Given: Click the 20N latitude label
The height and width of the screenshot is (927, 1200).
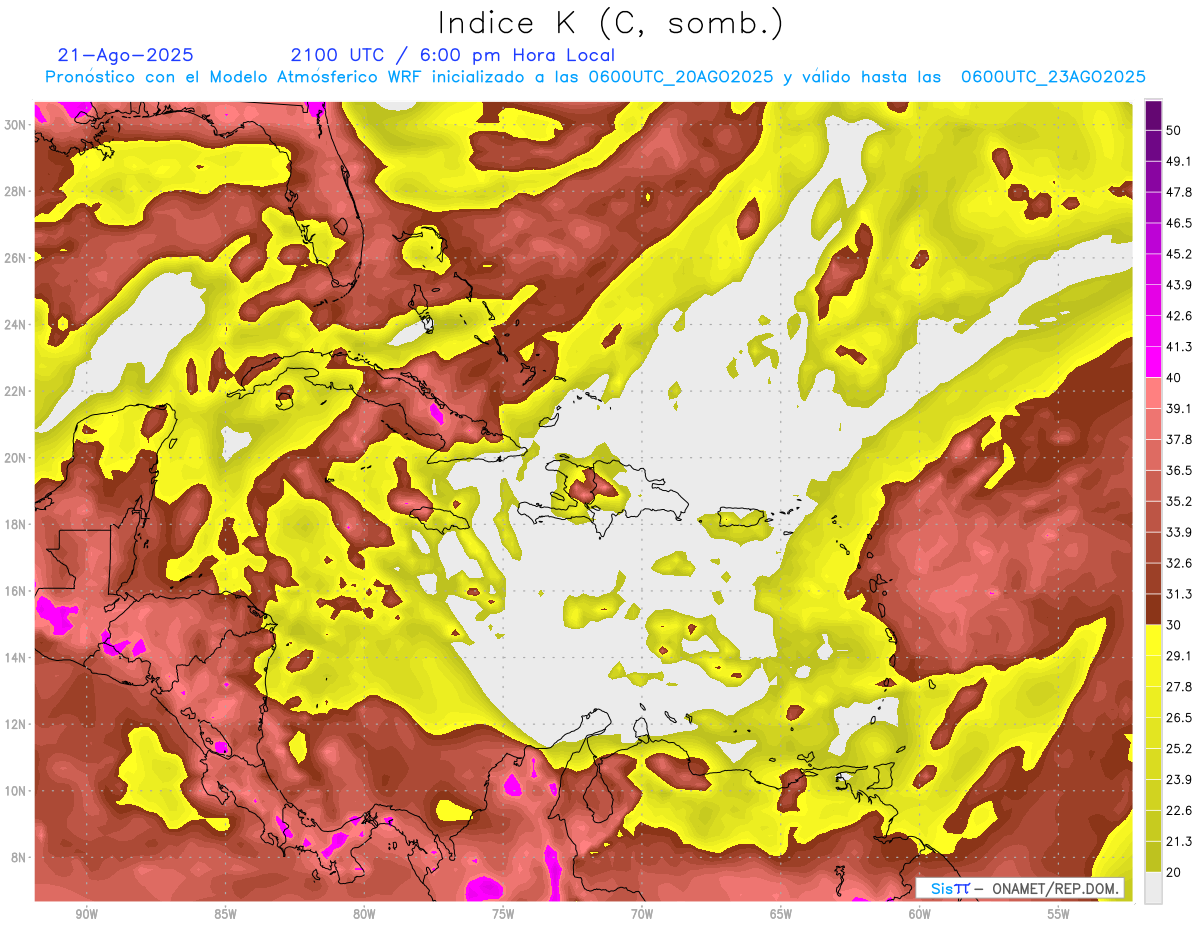Looking at the screenshot, I should [15, 458].
